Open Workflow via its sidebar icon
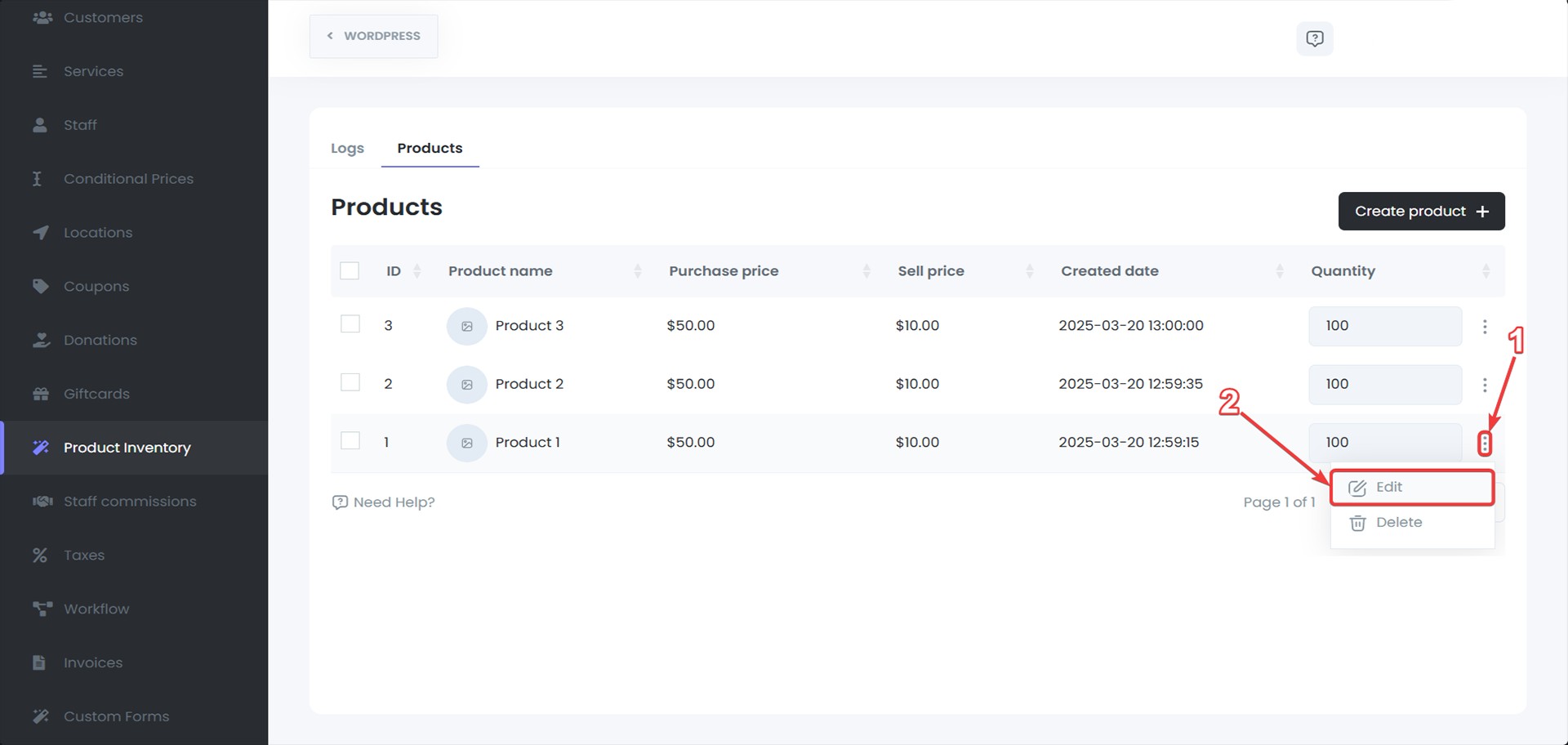The width and height of the screenshot is (1568, 745). point(41,609)
